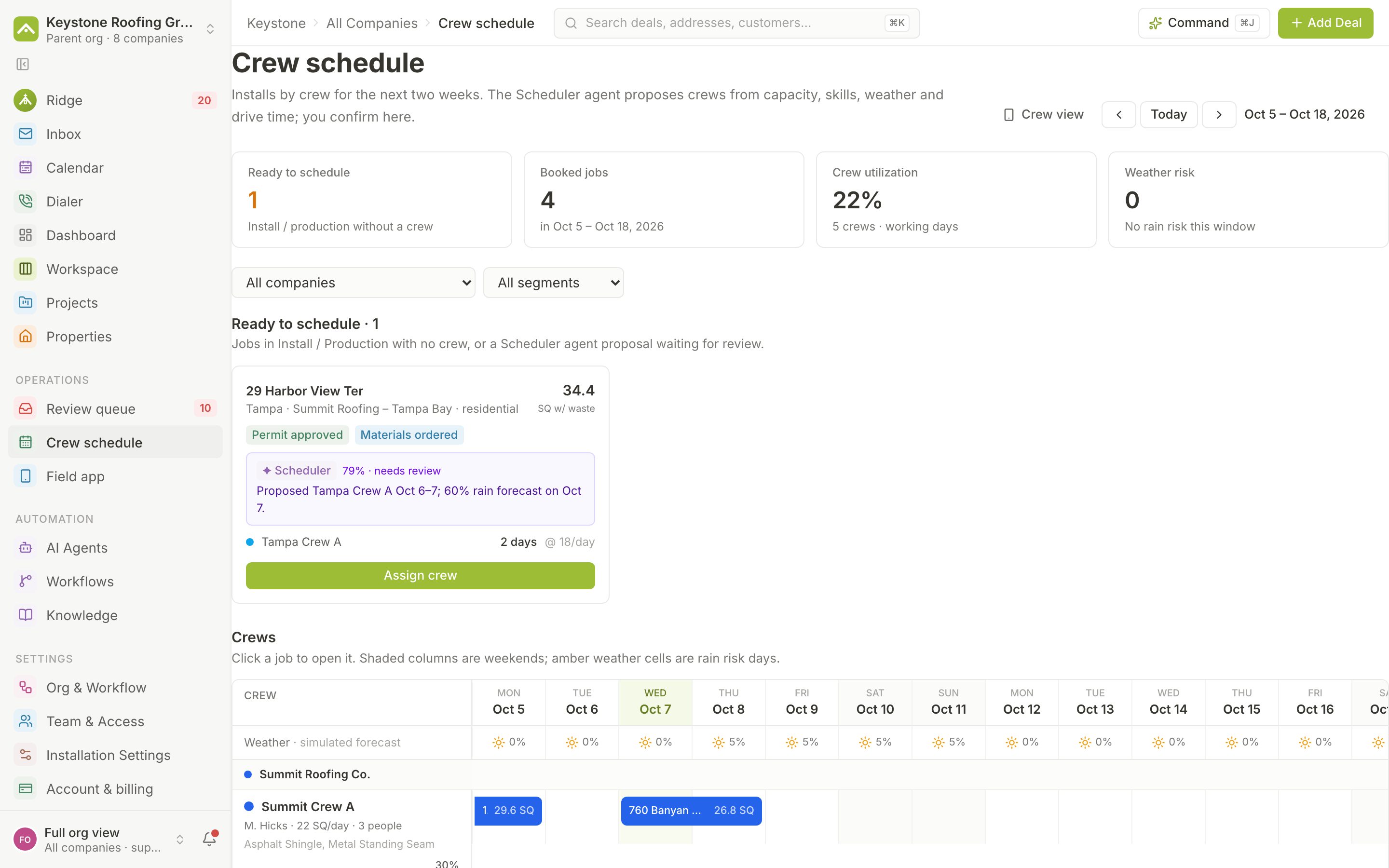Open Team & Access settings

coord(115,721)
